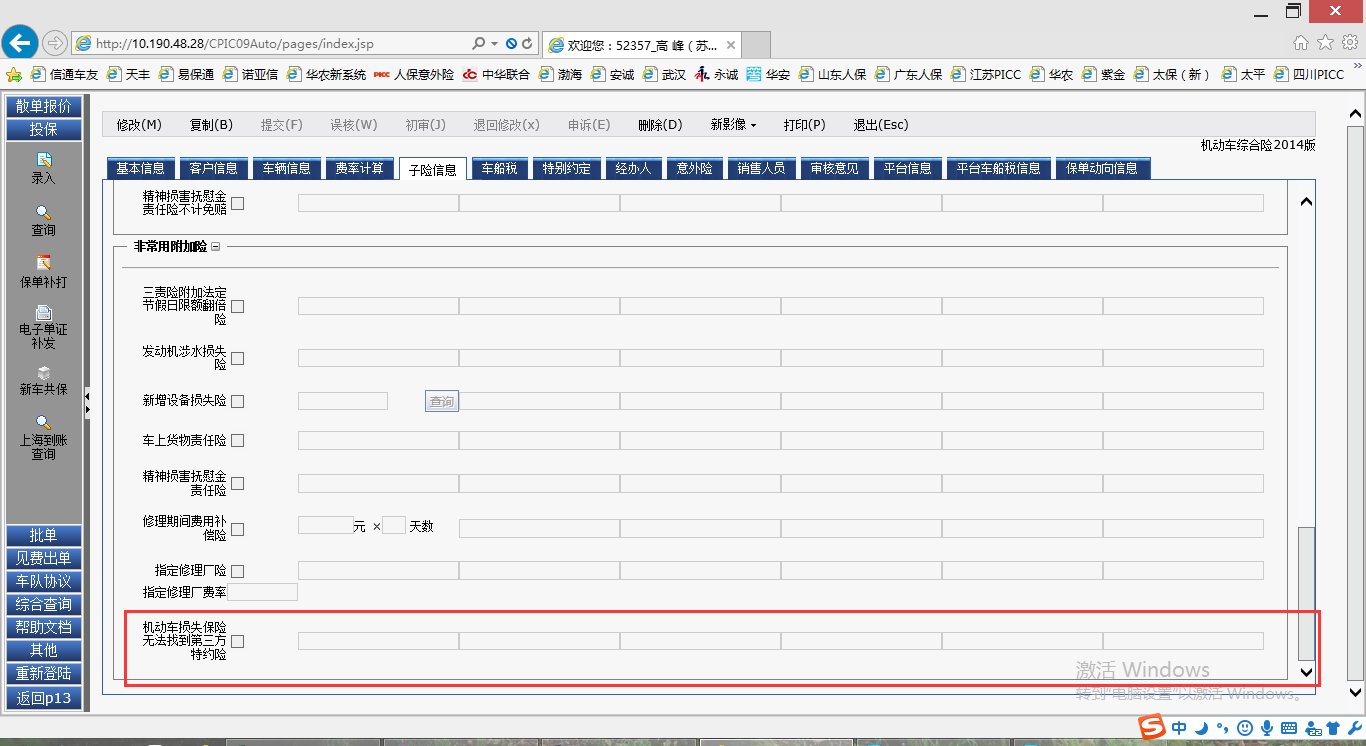Check the 精神损害抚慰金责任险 checkbox
The image size is (1366, 746).
tap(238, 484)
